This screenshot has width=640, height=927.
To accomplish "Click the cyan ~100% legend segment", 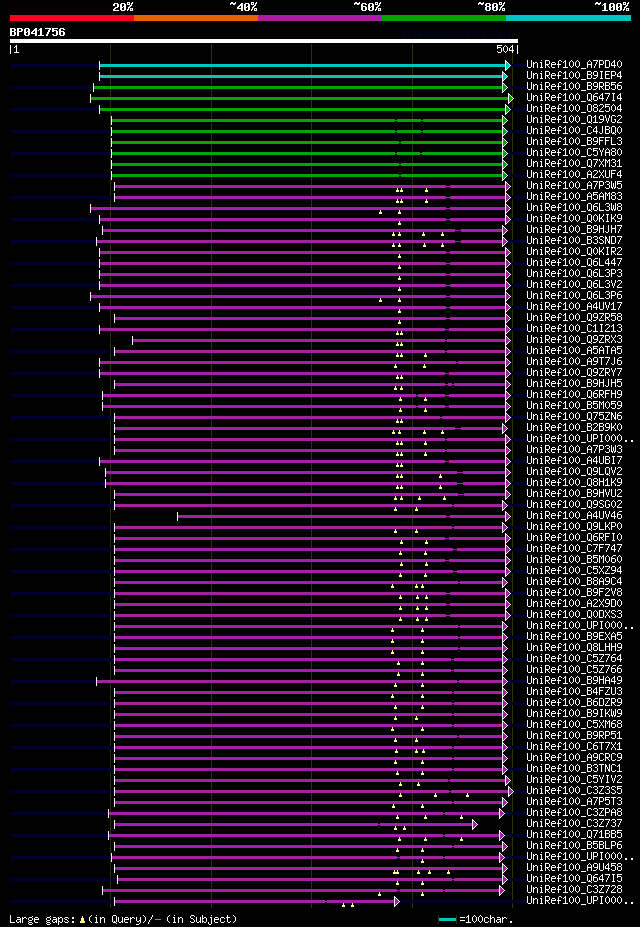I will pyautogui.click(x=568, y=18).
